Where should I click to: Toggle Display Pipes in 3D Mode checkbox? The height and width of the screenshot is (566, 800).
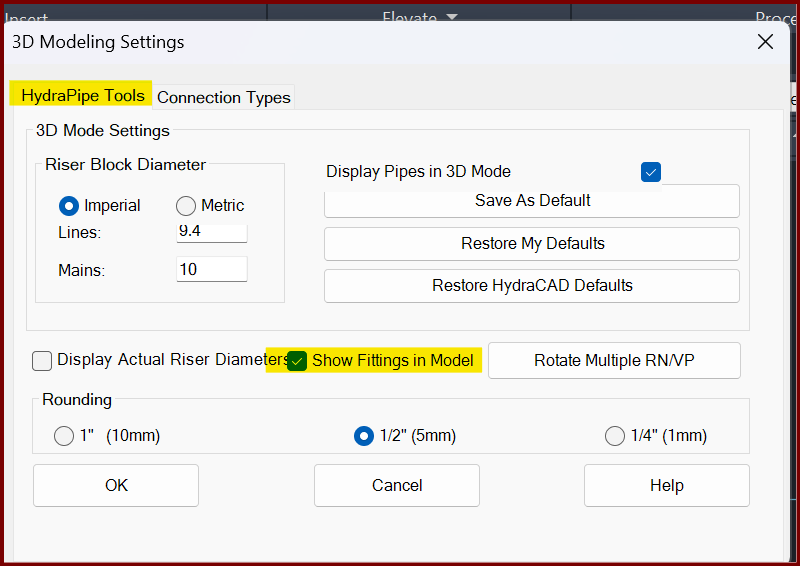pyautogui.click(x=651, y=172)
